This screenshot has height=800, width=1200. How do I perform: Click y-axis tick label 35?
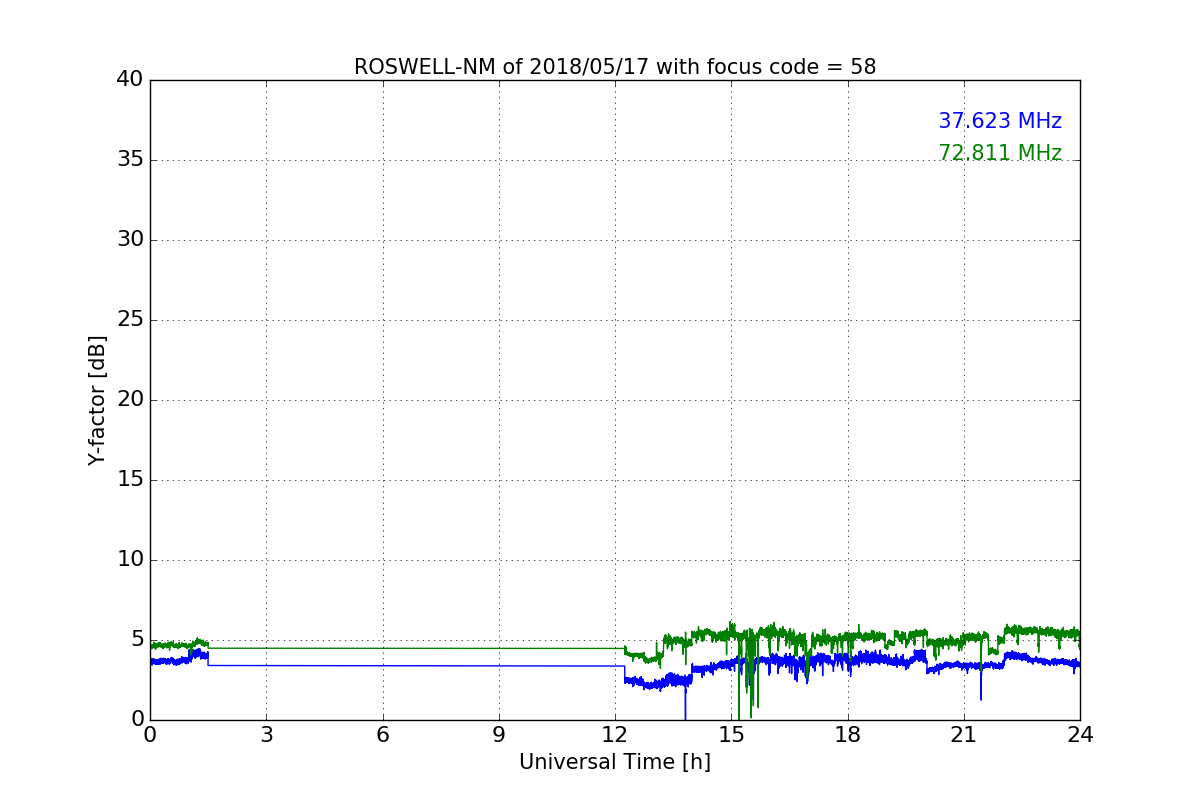(x=130, y=159)
